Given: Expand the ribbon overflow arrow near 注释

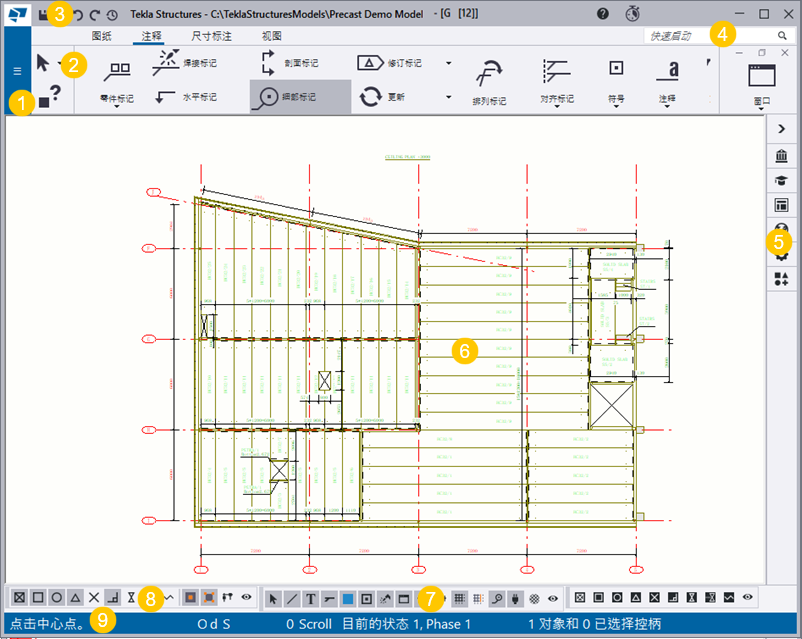Looking at the screenshot, I should coord(708,62).
